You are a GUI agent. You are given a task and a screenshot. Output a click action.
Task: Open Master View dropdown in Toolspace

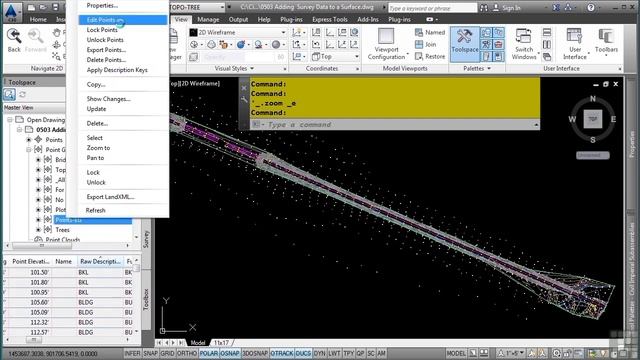point(34,108)
